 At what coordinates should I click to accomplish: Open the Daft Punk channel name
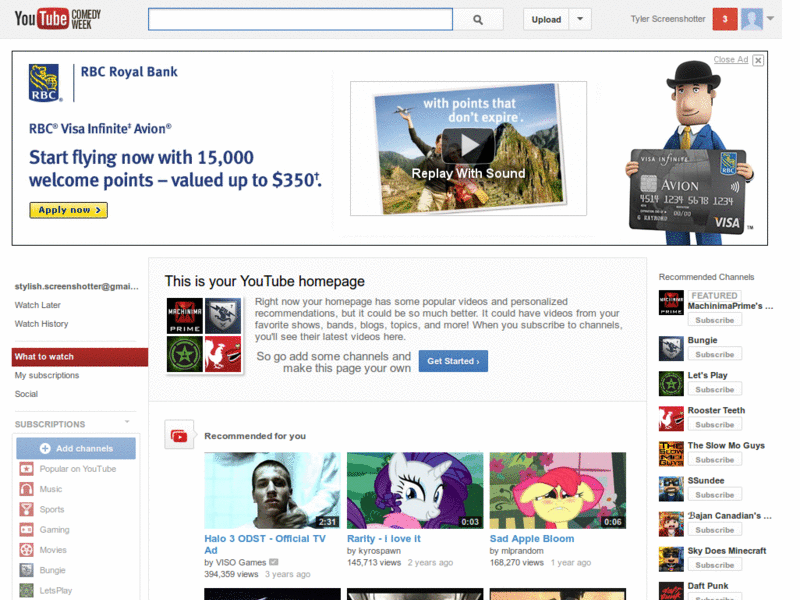click(708, 586)
